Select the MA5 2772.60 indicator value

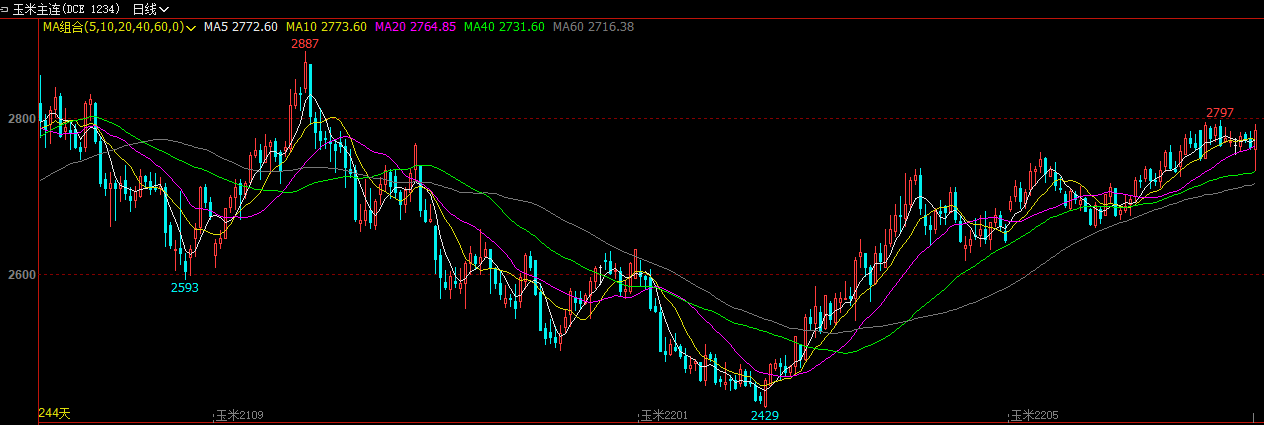241,27
